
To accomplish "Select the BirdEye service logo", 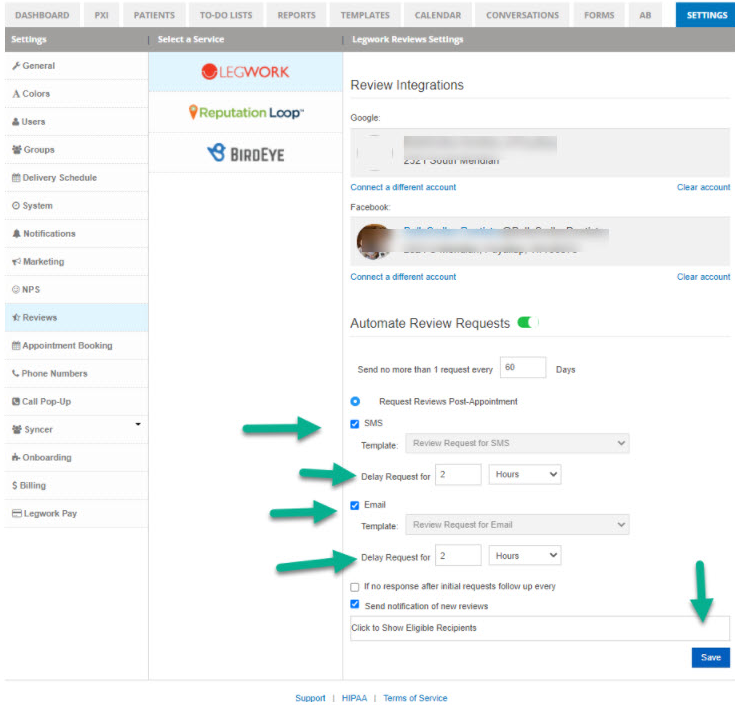I will [245, 153].
